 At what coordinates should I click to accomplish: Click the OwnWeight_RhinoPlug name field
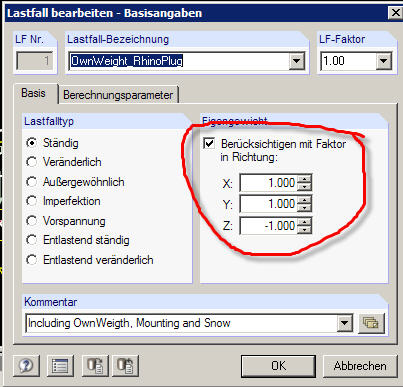(179, 61)
